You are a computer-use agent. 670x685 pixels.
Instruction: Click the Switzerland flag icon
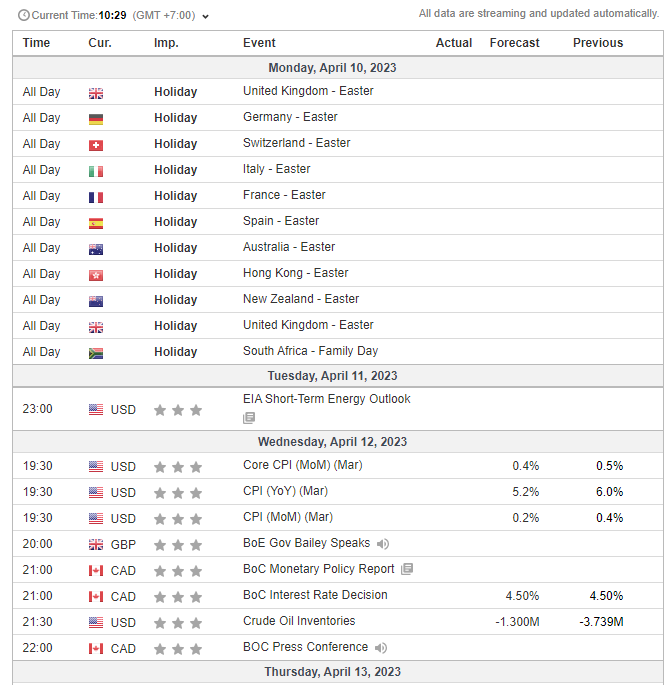[96, 144]
